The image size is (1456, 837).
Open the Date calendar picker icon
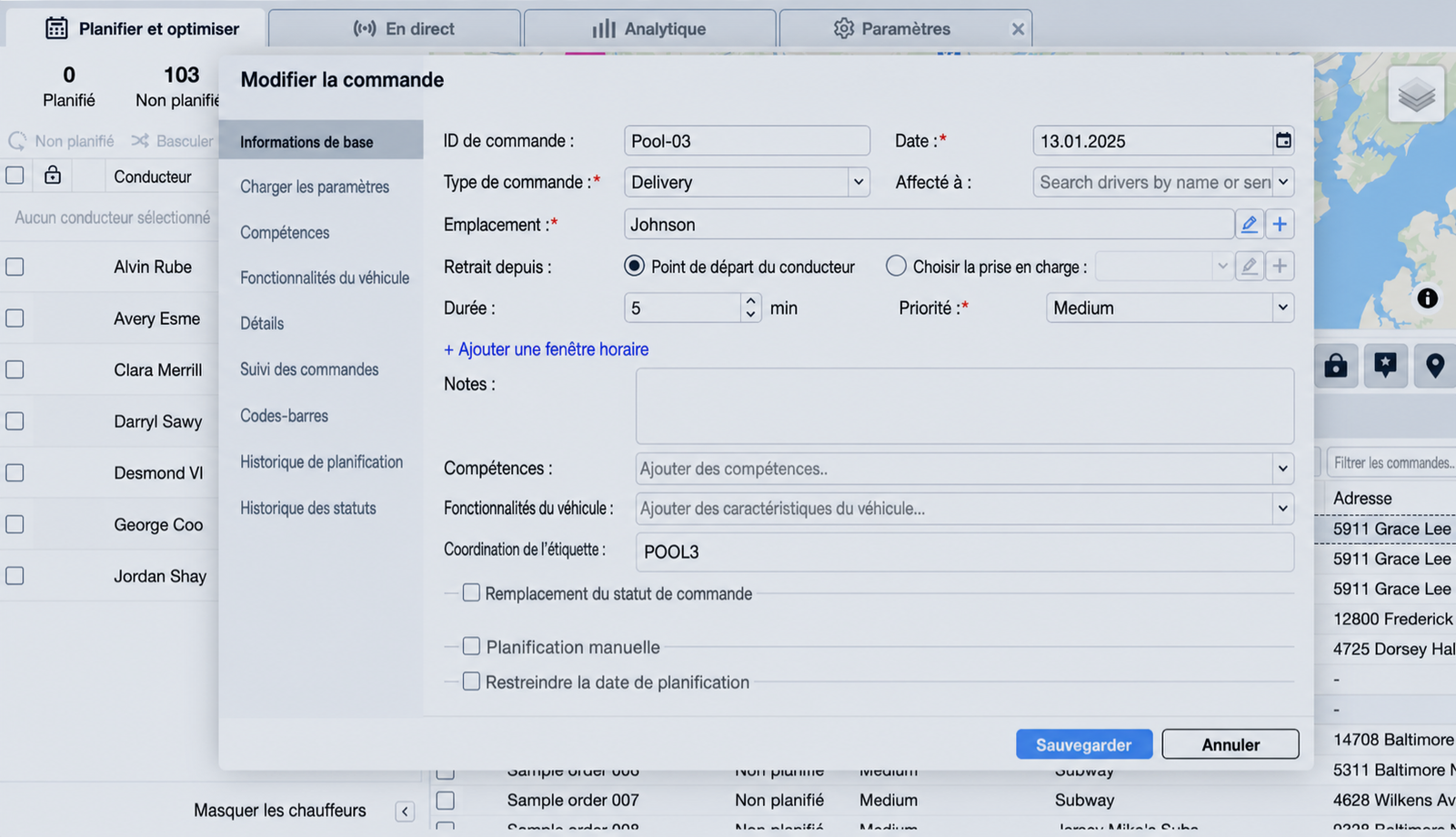click(x=1283, y=140)
